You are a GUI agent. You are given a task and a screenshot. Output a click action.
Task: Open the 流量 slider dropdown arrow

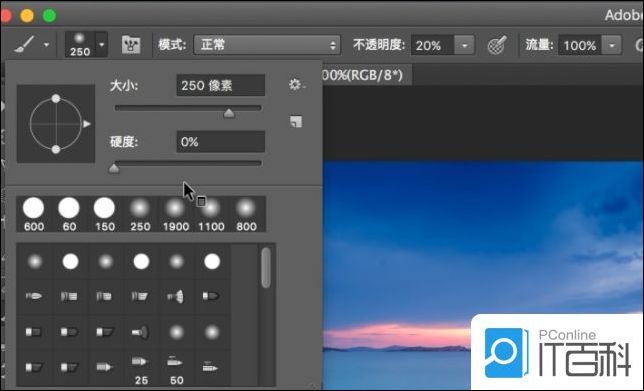click(x=612, y=45)
